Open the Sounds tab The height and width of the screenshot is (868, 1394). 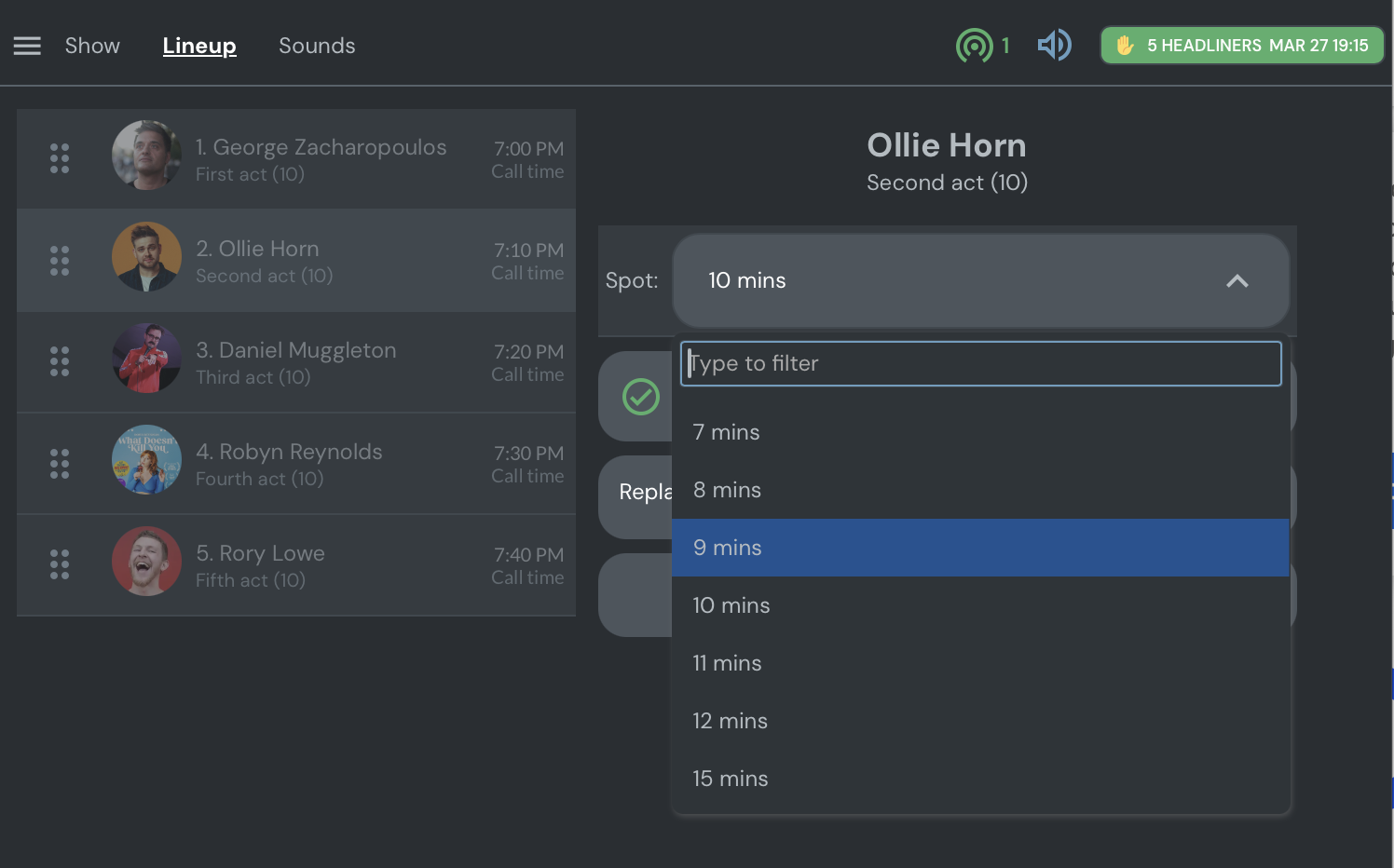coord(317,46)
